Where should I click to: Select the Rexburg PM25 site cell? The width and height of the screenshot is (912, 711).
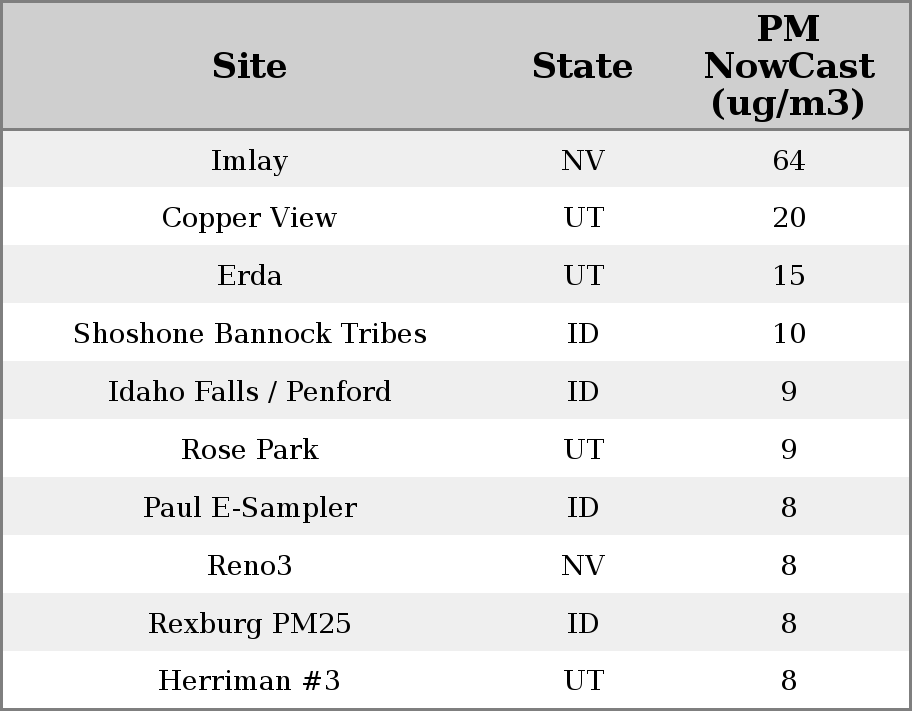pyautogui.click(x=250, y=624)
